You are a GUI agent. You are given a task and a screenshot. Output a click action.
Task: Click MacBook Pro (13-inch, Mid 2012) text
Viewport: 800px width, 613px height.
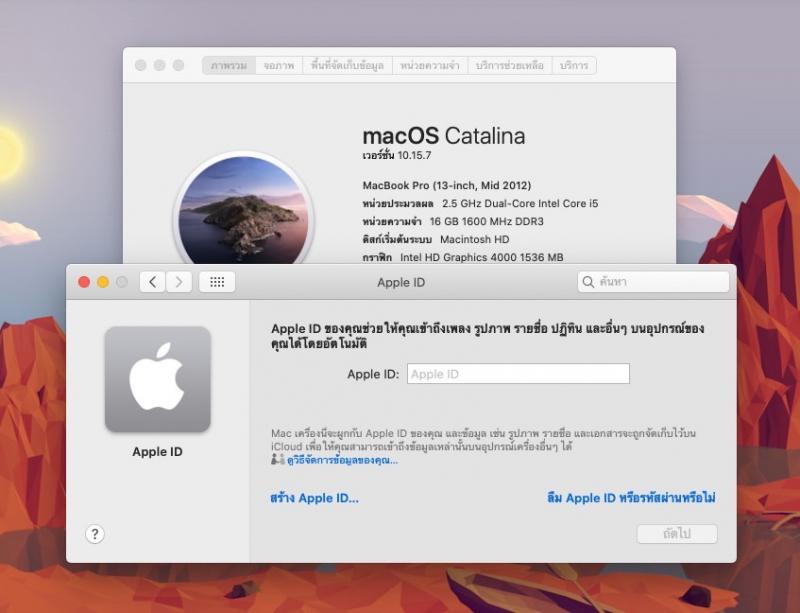(x=447, y=185)
